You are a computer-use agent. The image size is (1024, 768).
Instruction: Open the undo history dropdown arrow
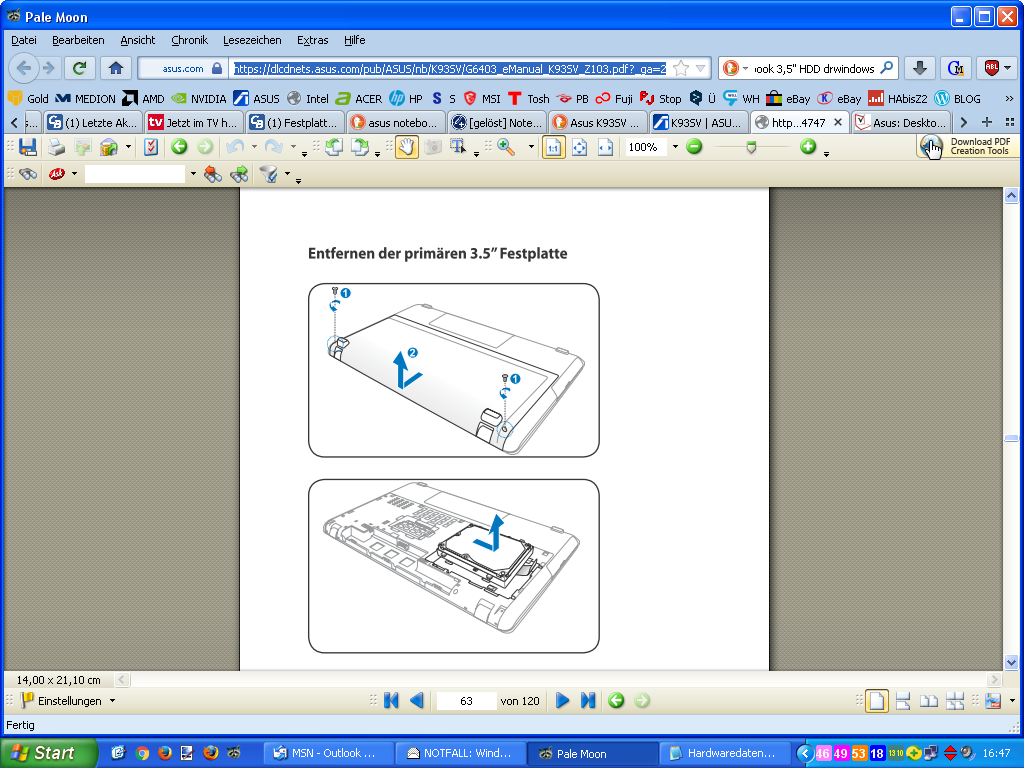tap(254, 147)
